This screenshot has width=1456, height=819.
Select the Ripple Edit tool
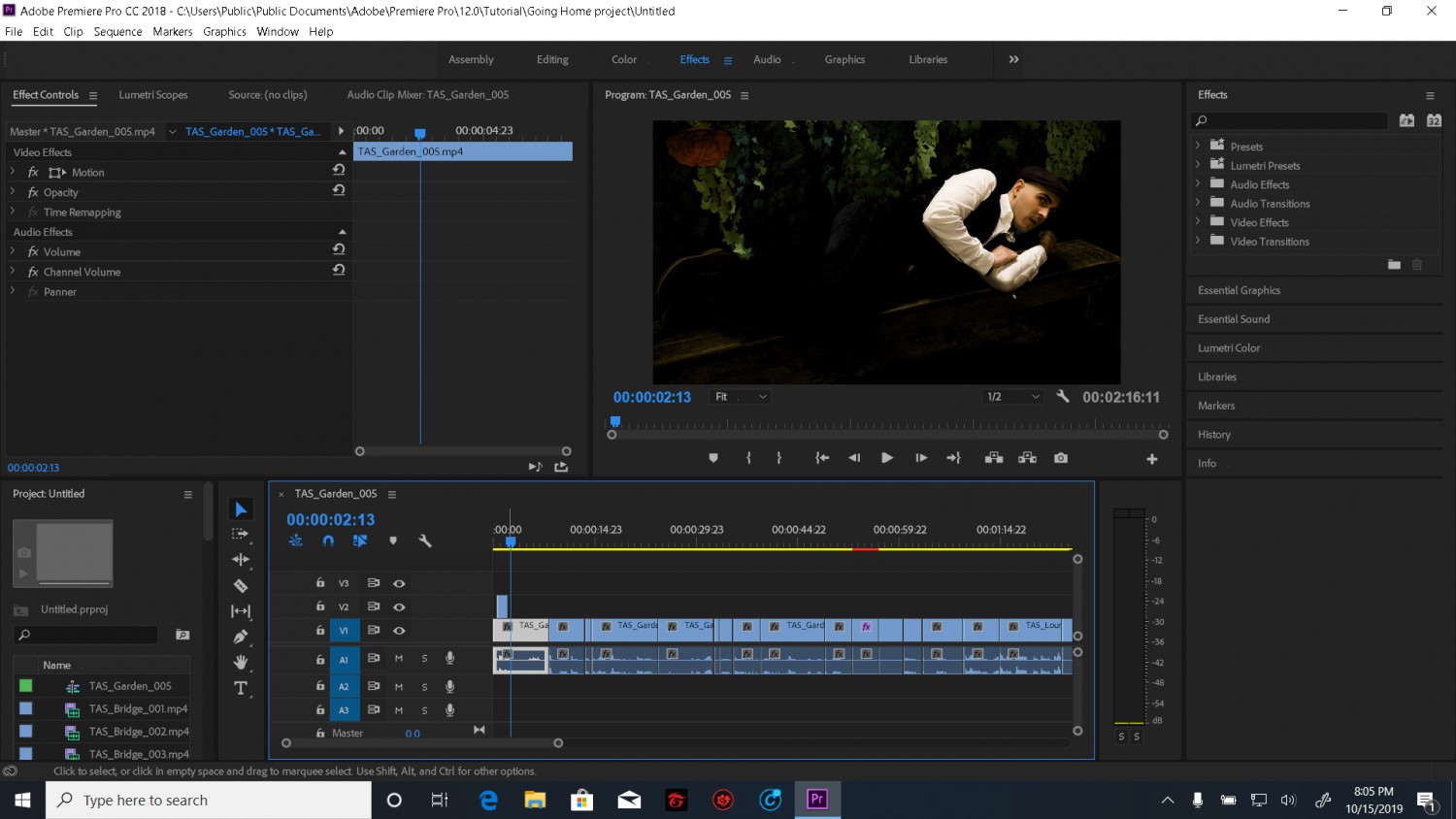[x=241, y=560]
